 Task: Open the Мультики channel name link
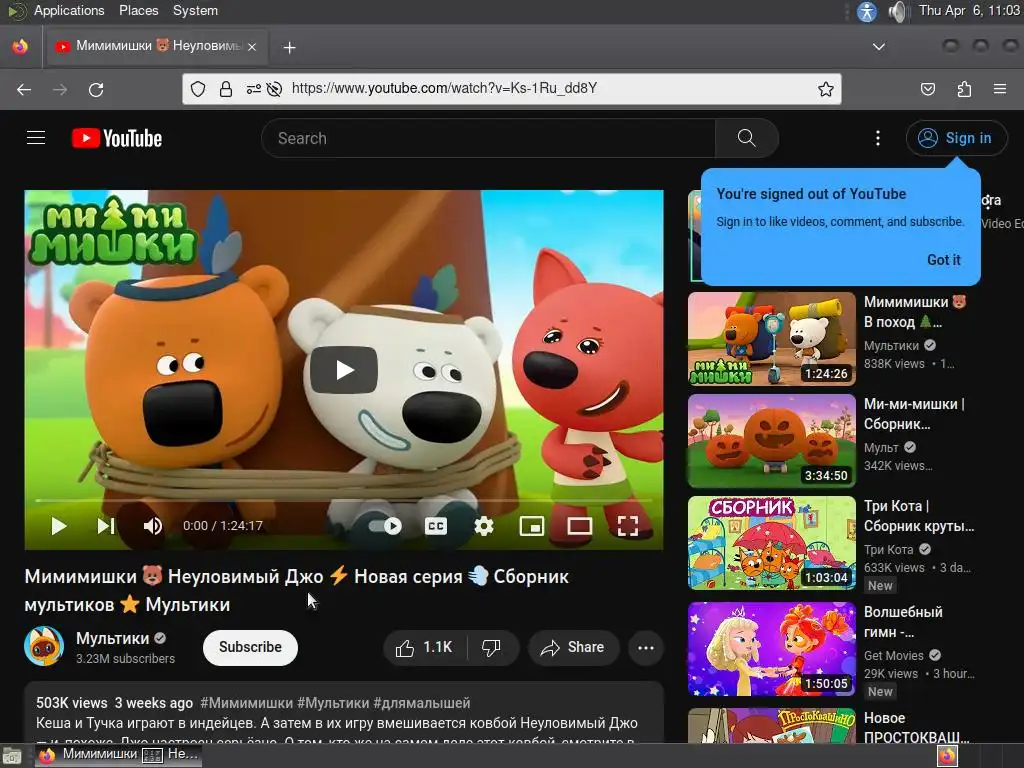[112, 638]
